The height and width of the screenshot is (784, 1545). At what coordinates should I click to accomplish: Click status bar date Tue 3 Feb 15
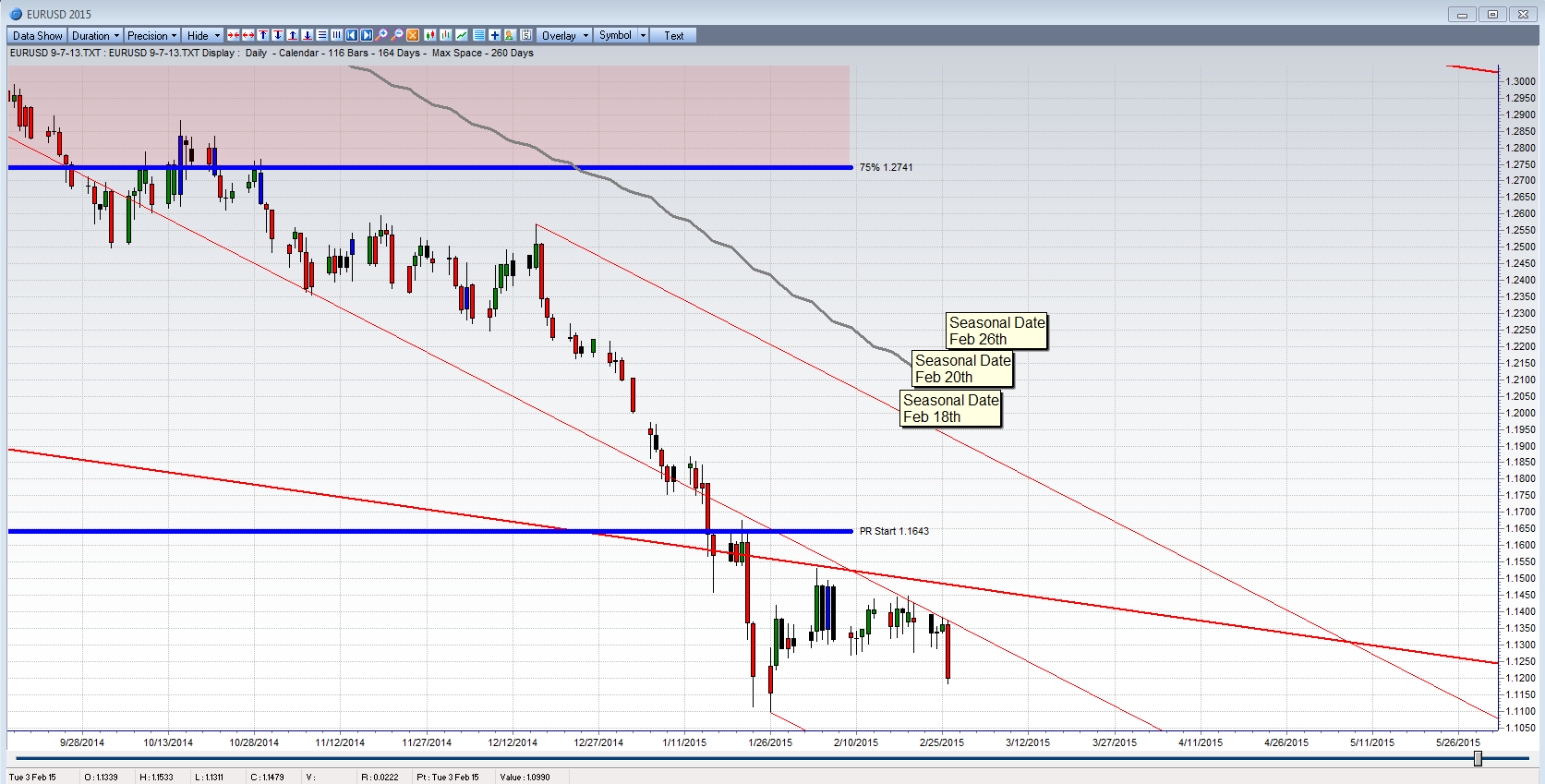point(32,777)
